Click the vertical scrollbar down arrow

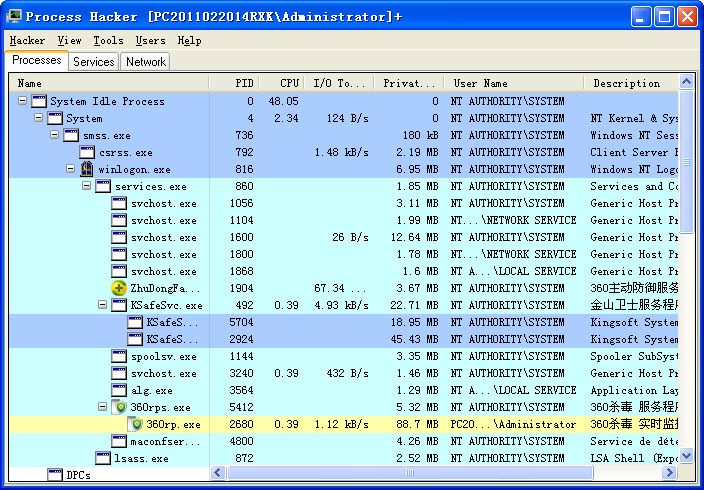686,457
